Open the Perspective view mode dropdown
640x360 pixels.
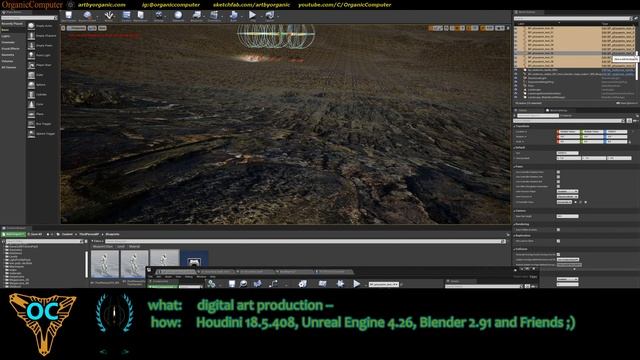coord(76,28)
